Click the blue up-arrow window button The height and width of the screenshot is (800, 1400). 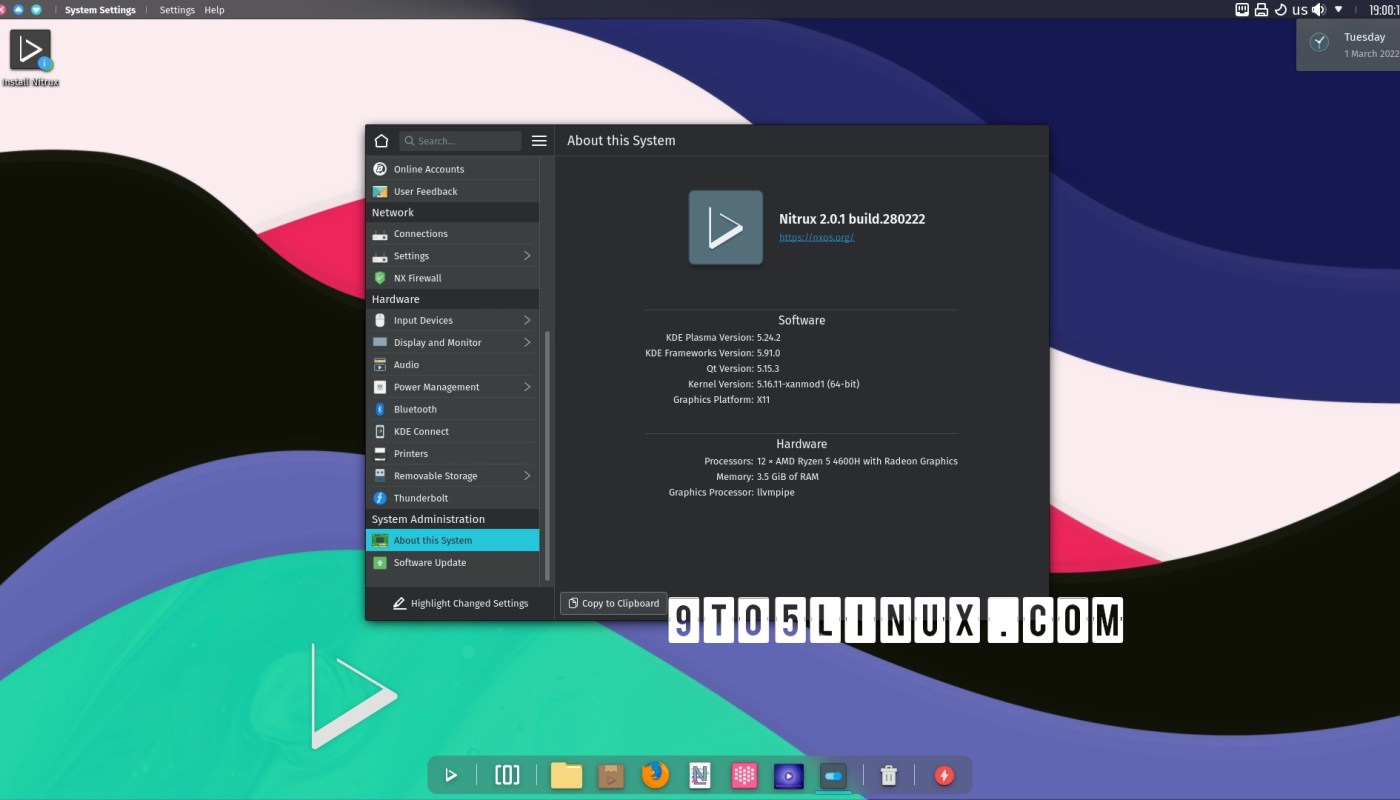coord(18,9)
